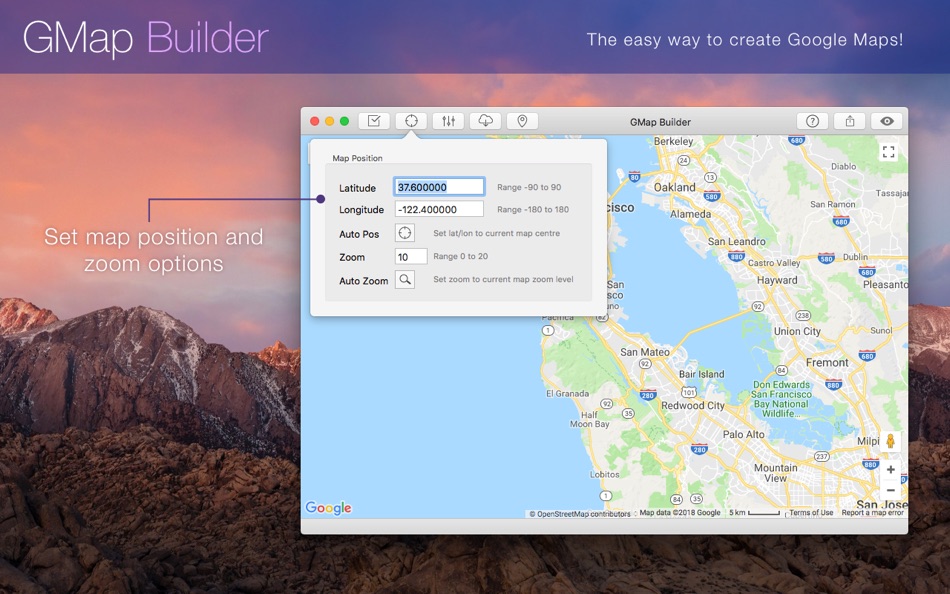Viewport: 950px width, 594px height.
Task: Click the Dublin map label
Action: (855, 256)
